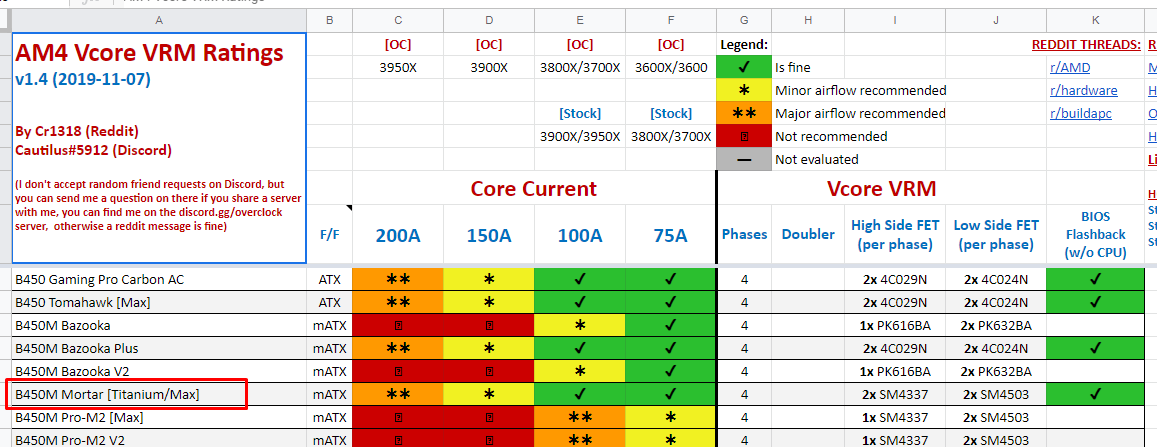
Task: Open the r/AMD reddit thread link
Action: click(x=1069, y=68)
